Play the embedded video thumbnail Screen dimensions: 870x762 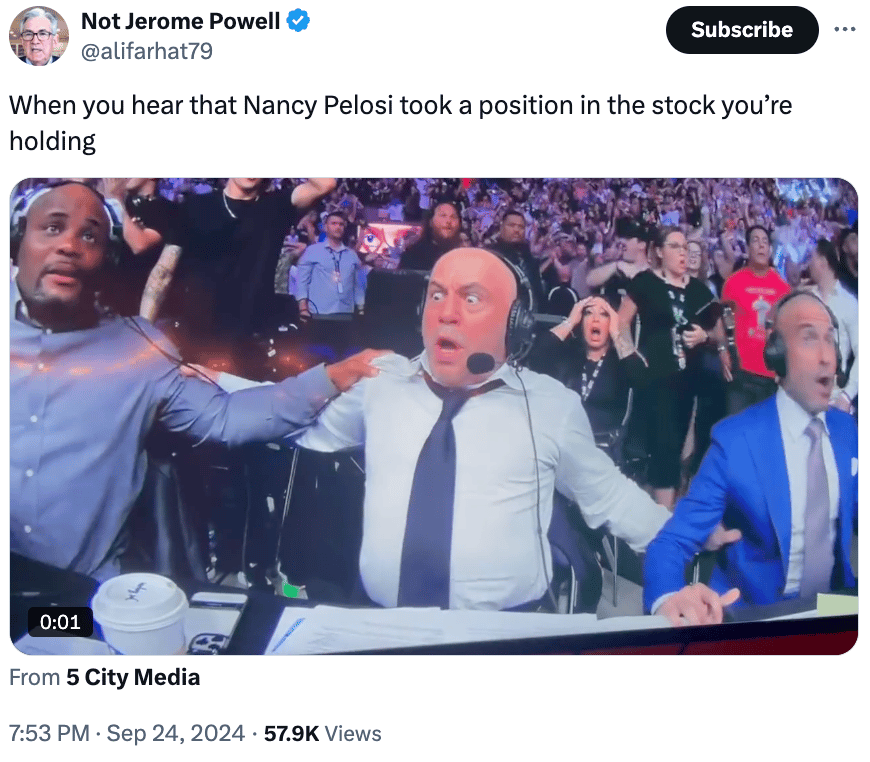click(434, 416)
